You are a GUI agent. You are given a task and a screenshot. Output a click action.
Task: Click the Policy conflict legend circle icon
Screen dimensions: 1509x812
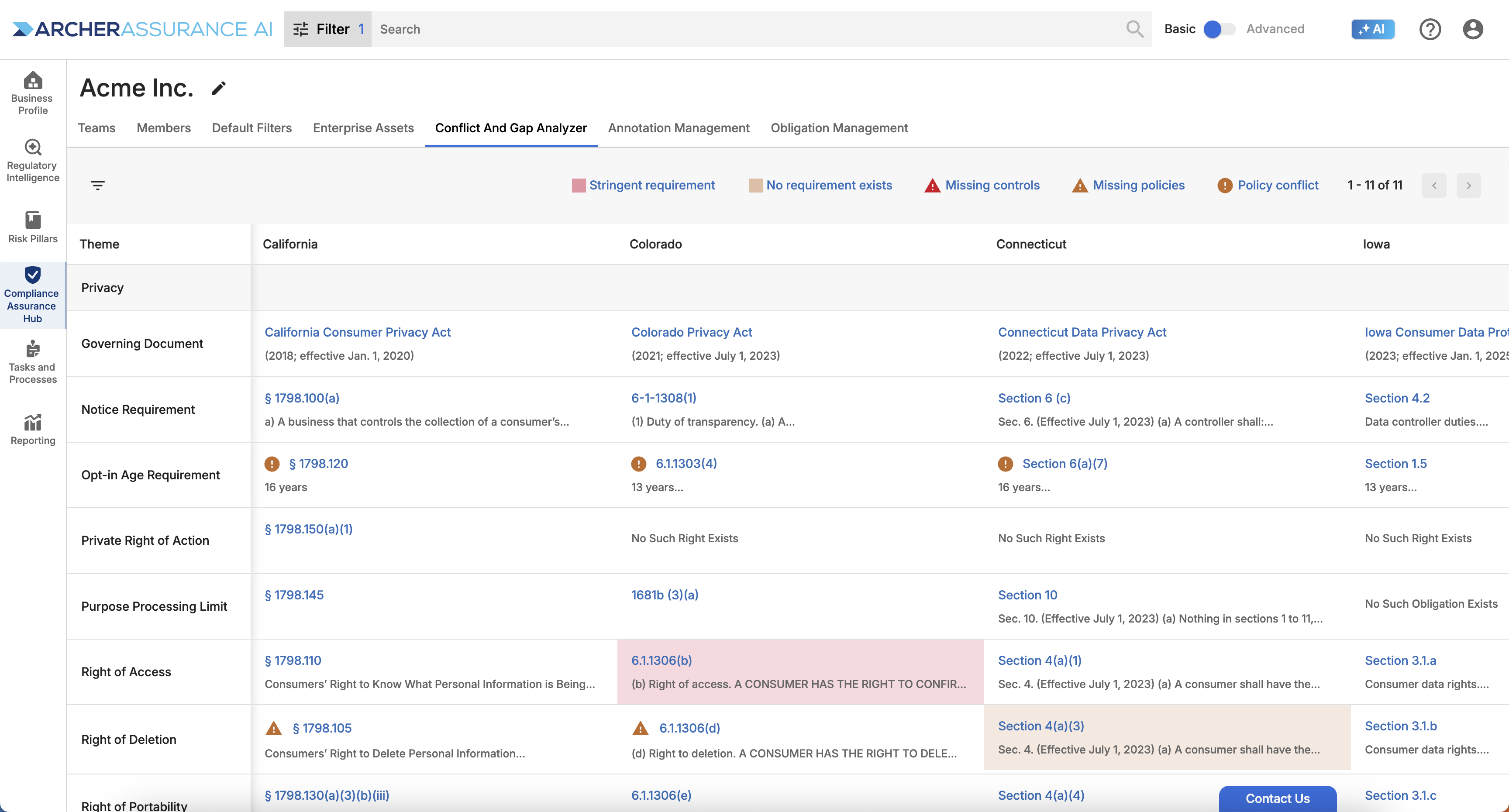pyautogui.click(x=1224, y=186)
